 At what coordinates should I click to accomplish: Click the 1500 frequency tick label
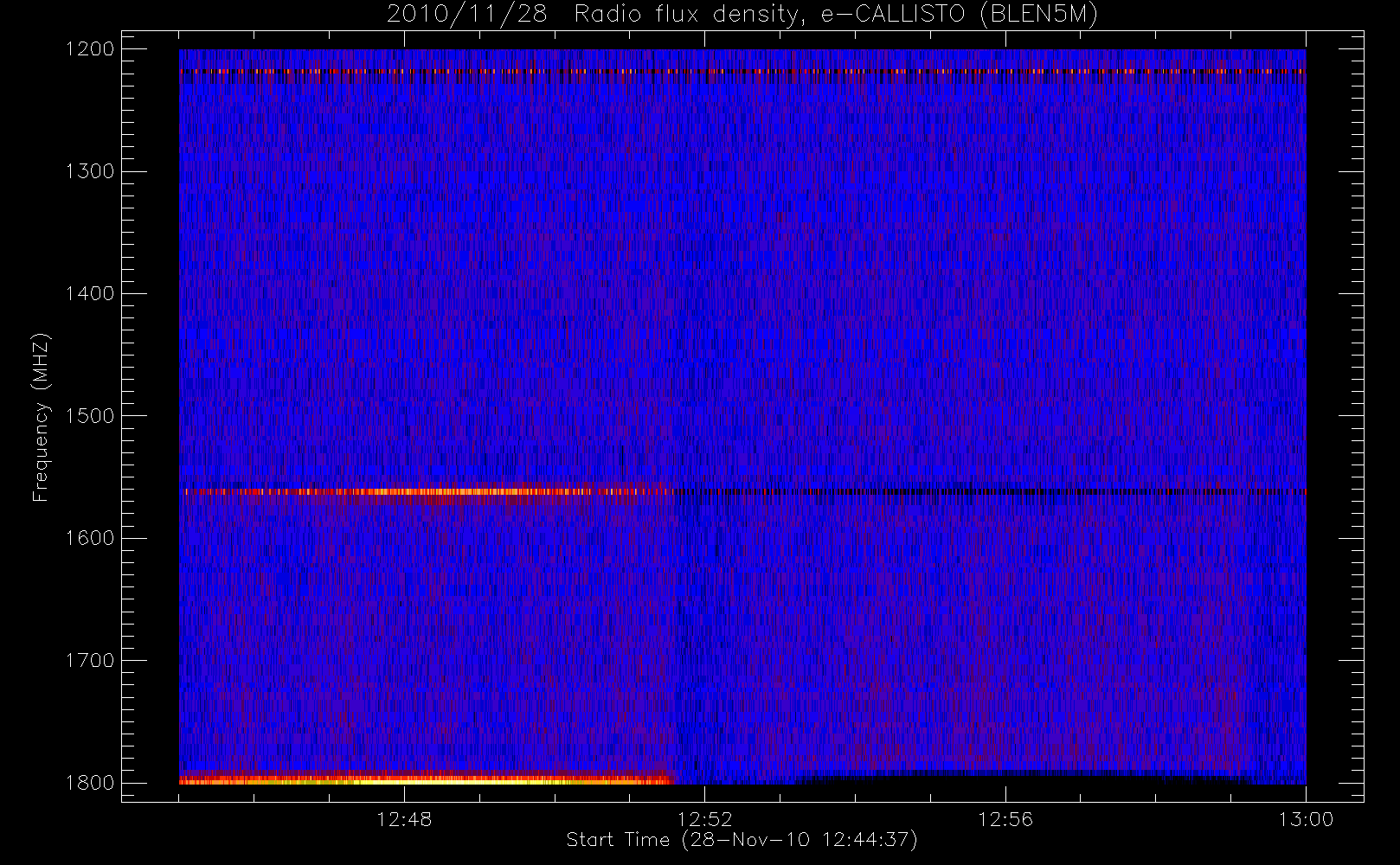pyautogui.click(x=90, y=416)
